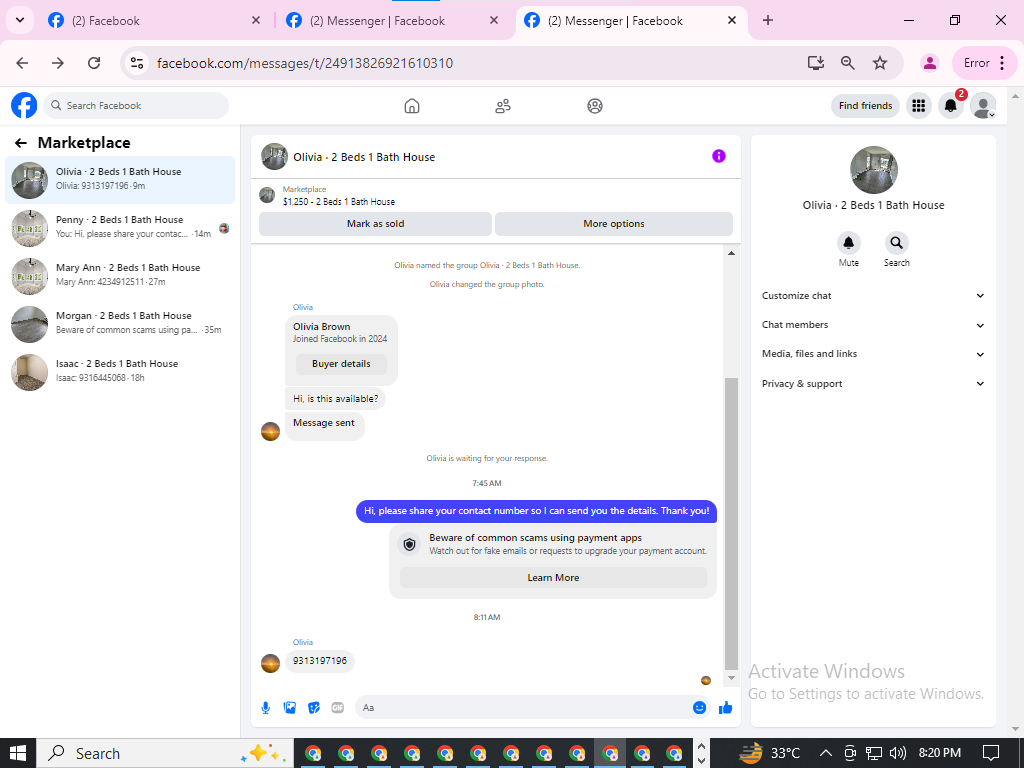Open the 33°C weather widget

click(x=769, y=753)
